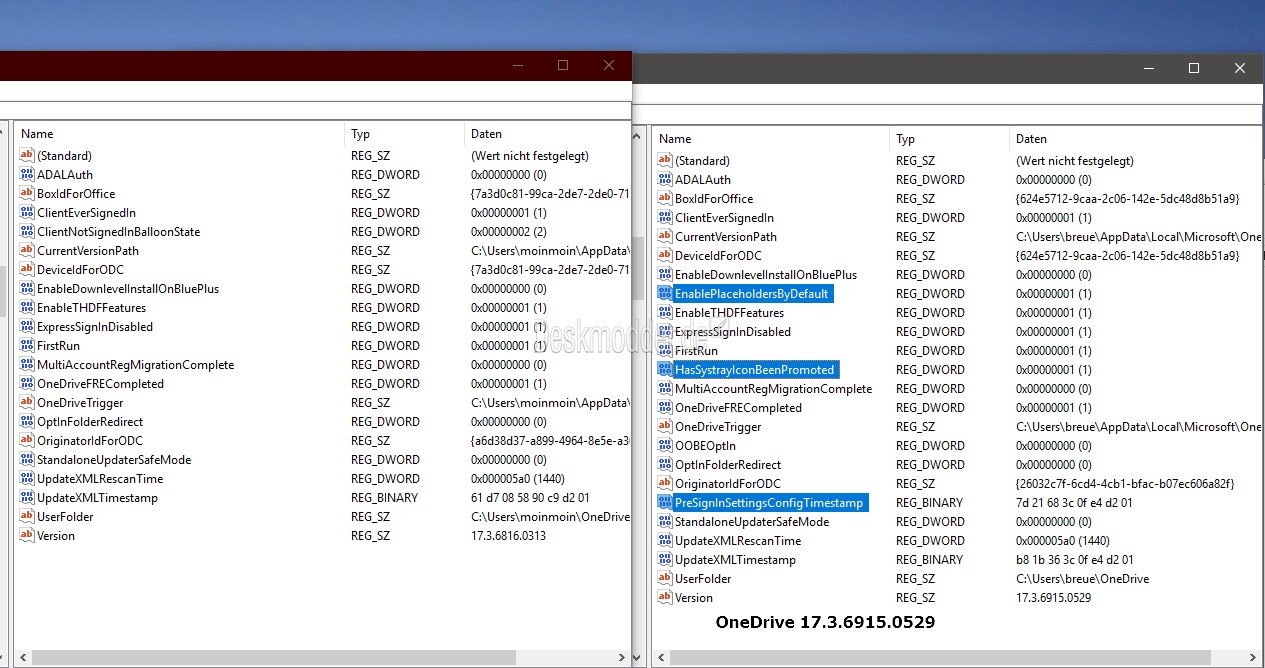This screenshot has height=668, width=1265.
Task: Maximize the left registry window
Action: click(563, 66)
